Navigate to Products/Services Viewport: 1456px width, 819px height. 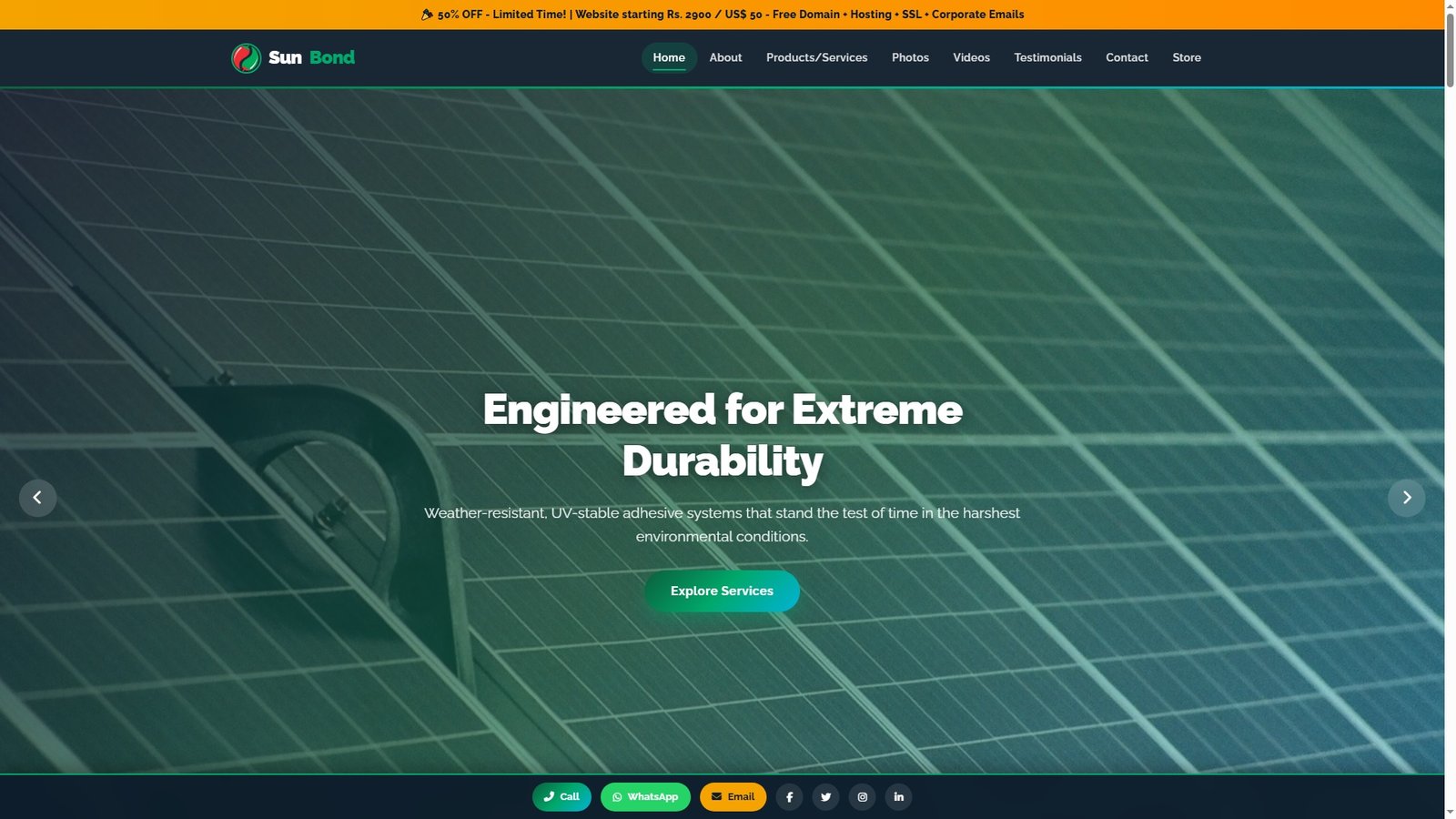click(816, 57)
